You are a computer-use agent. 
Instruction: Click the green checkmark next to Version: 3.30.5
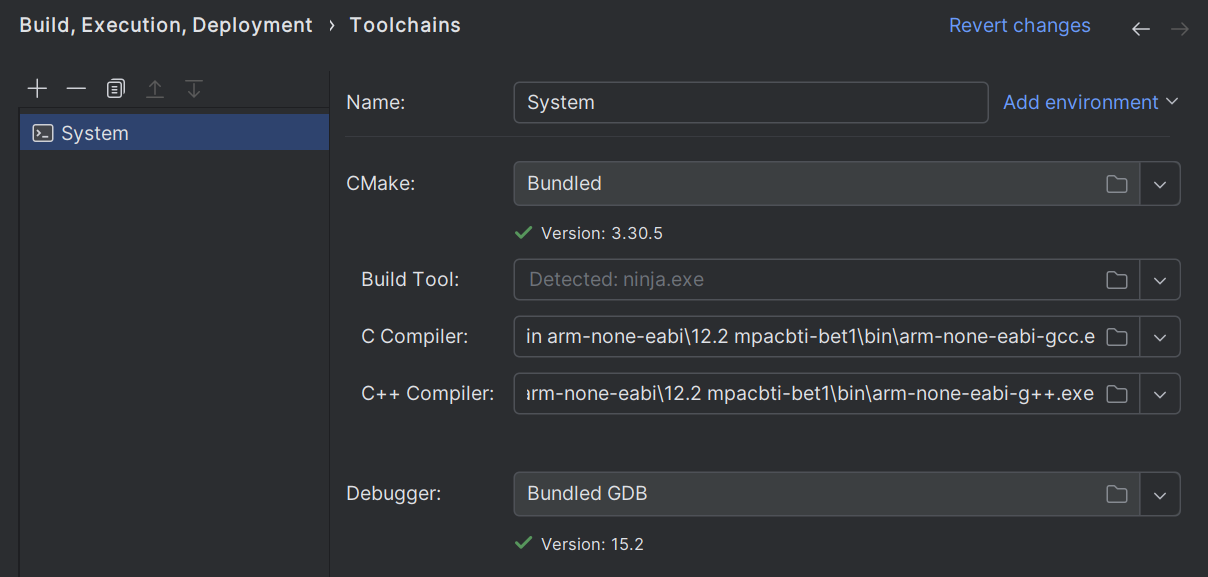point(523,233)
